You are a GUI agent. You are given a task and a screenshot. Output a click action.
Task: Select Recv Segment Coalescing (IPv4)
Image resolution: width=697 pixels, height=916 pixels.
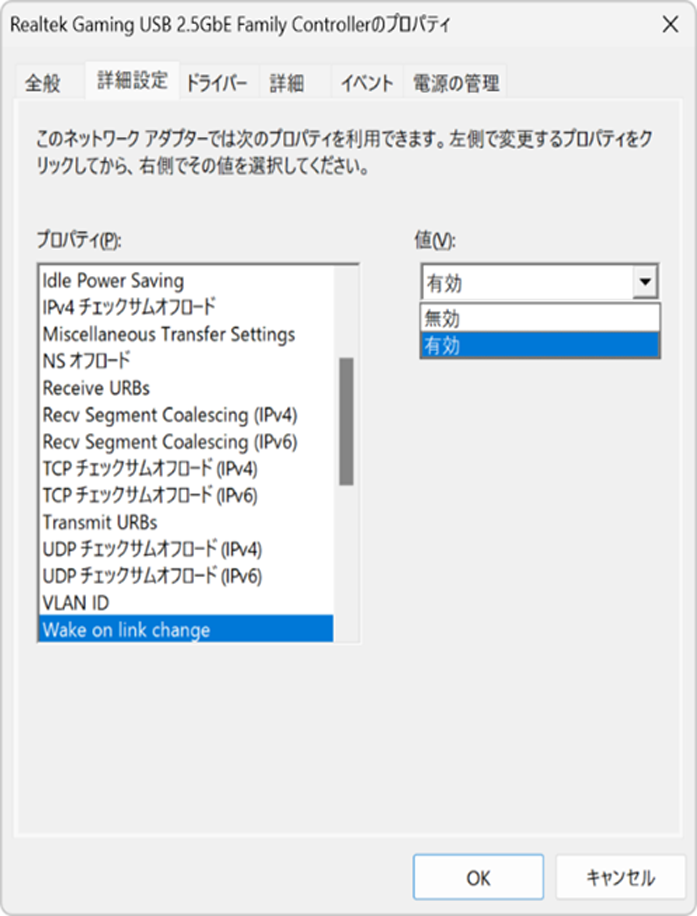point(186,415)
